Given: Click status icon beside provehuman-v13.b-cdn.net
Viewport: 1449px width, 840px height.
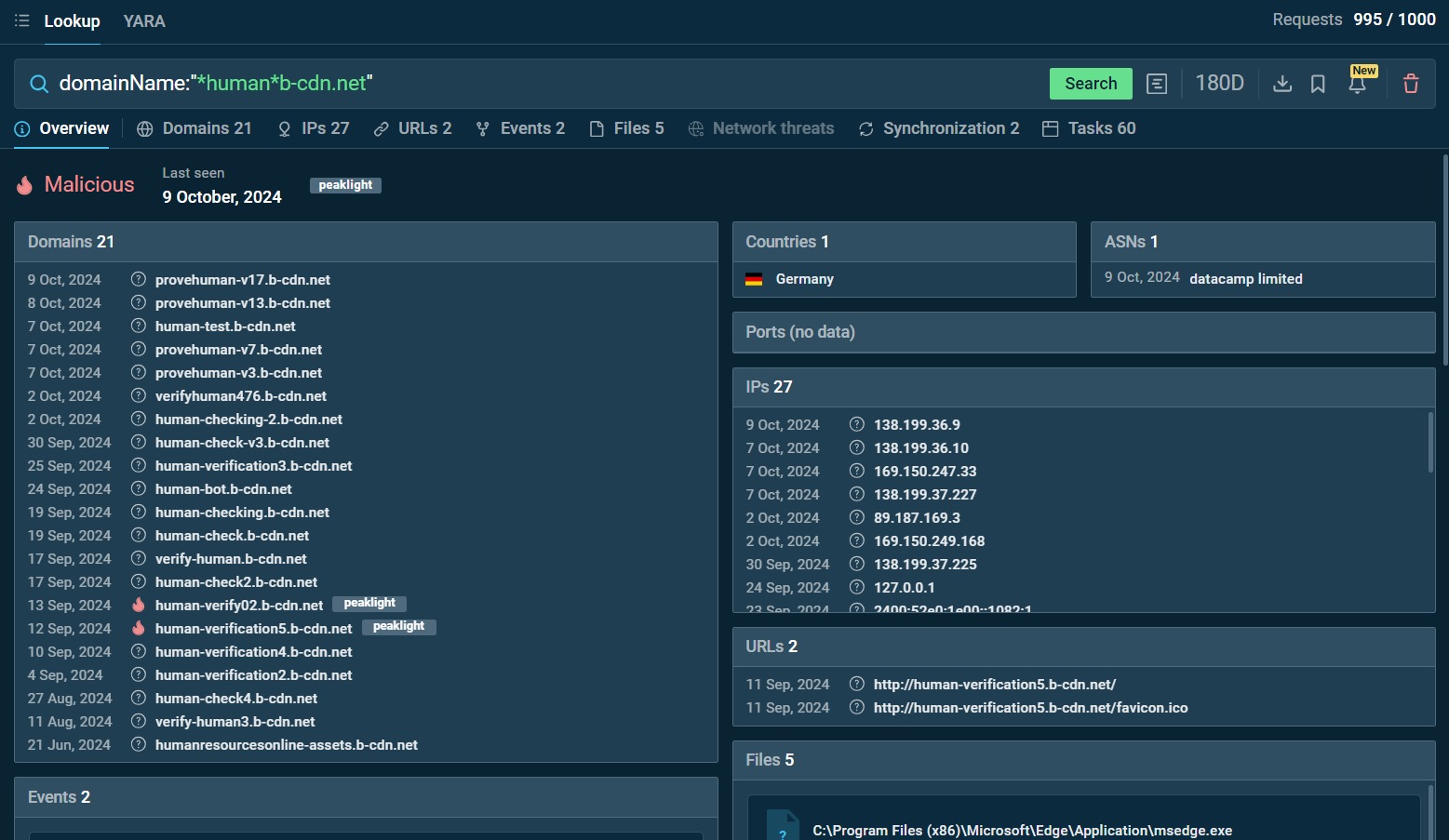Looking at the screenshot, I should pos(139,302).
